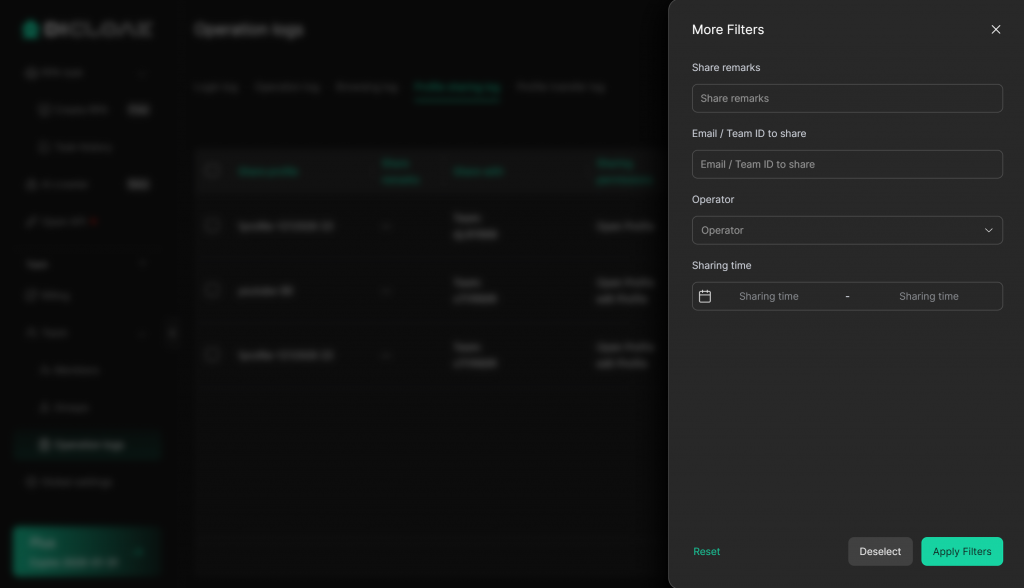Click the Operator dropdown chevron arrow

click(988, 230)
